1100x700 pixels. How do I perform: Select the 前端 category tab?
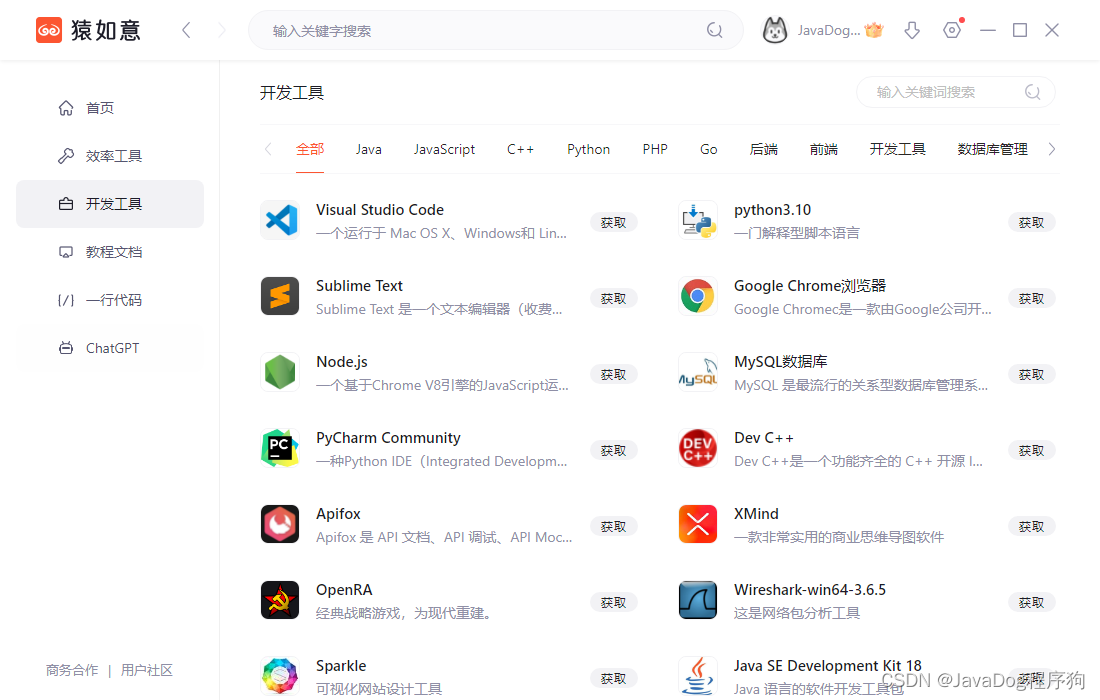point(824,149)
